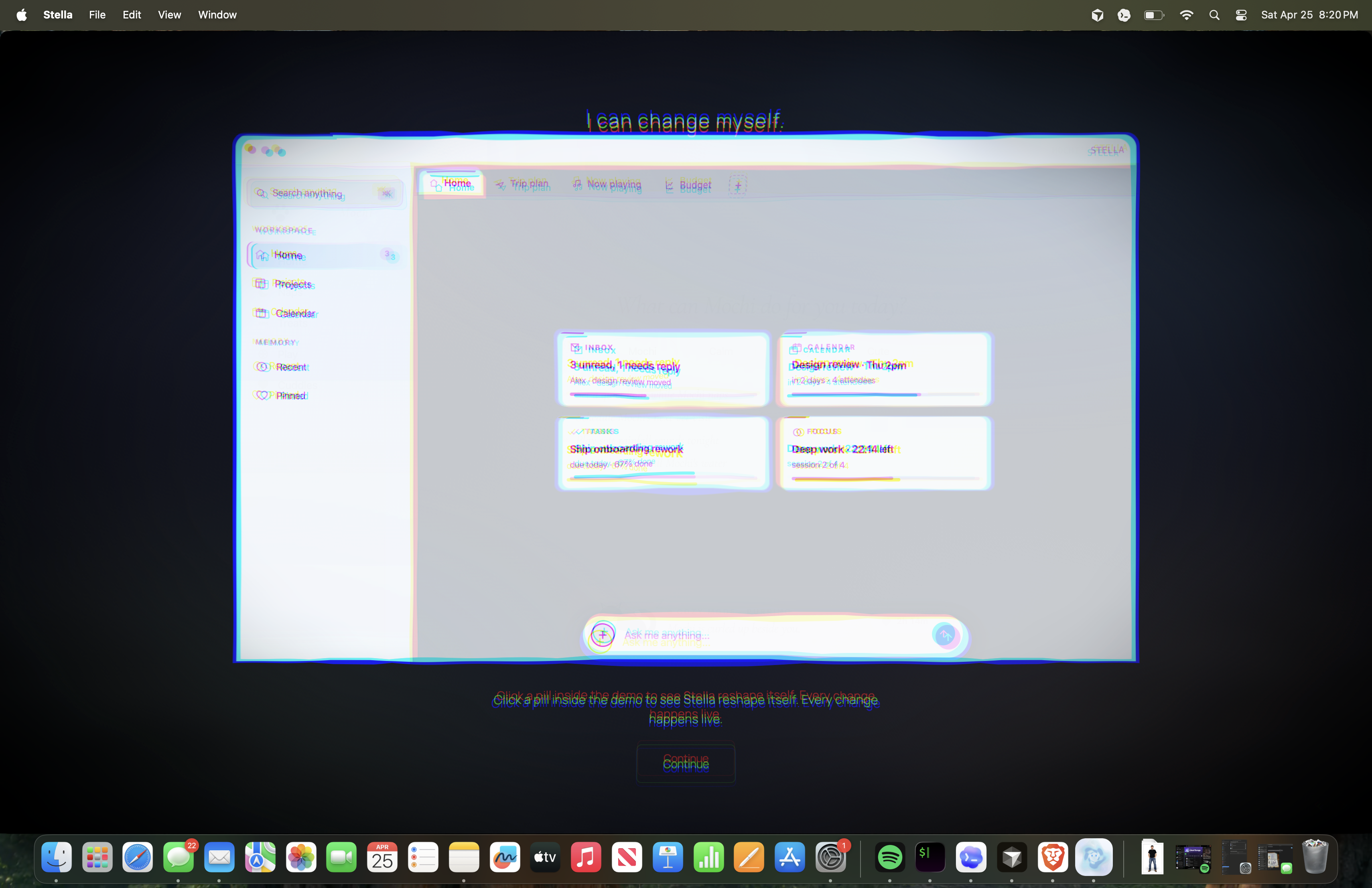The width and height of the screenshot is (1372, 888).
Task: Add a new tab with plus button
Action: pyautogui.click(x=737, y=185)
